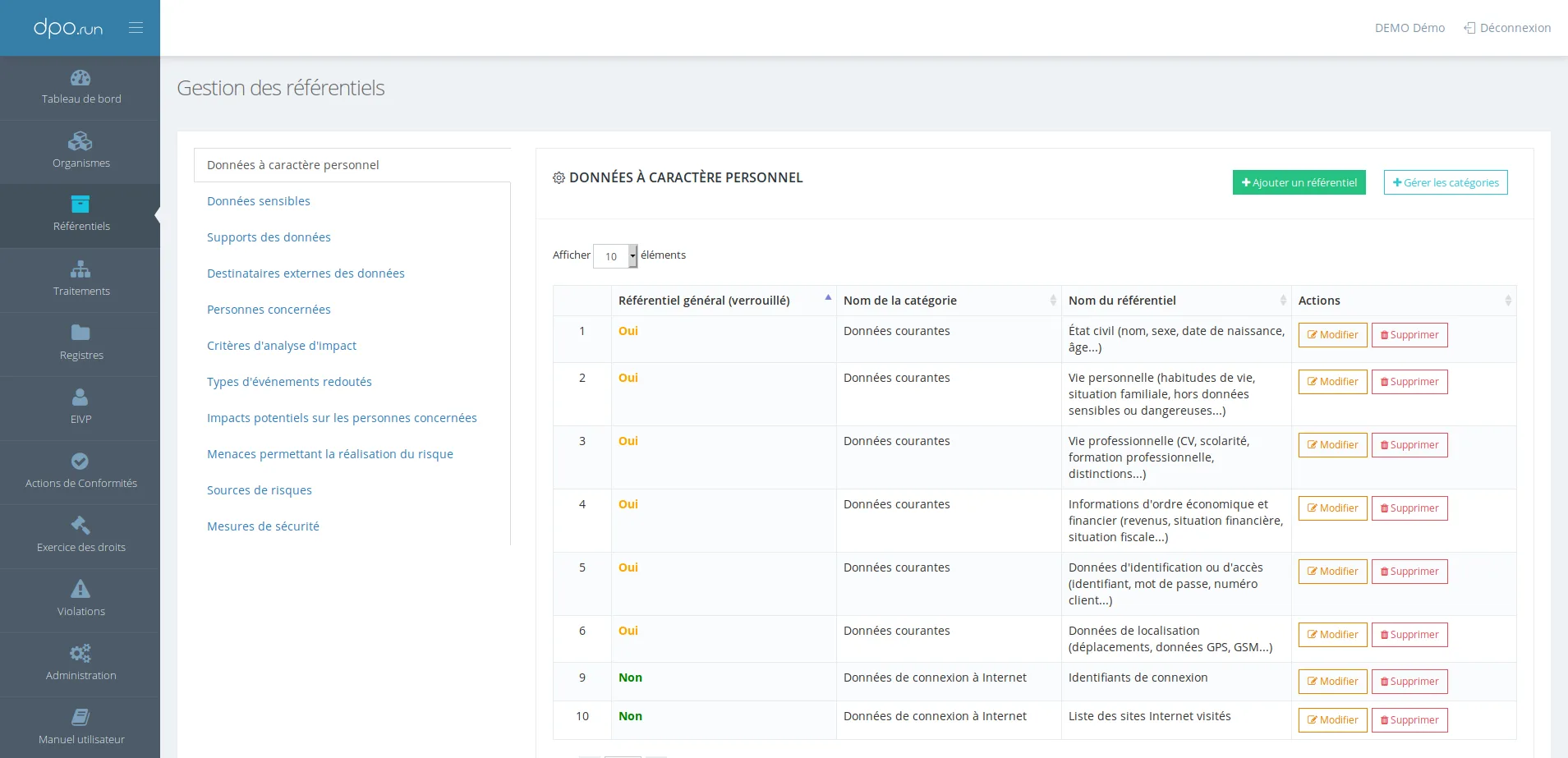
Task: Click Modifier for État civil row
Action: pos(1333,335)
